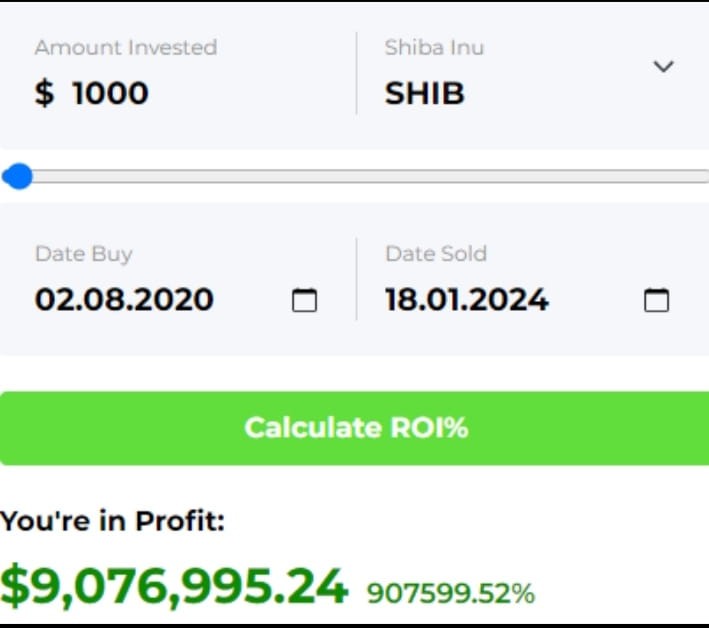Expand the SHIB coin dropdown chevron

coord(663,66)
